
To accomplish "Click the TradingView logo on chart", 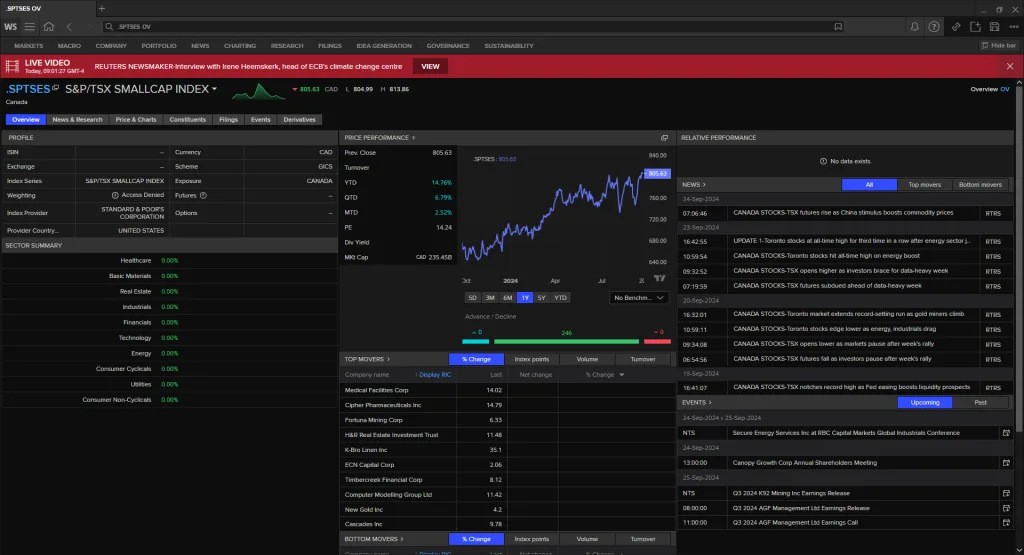I will click(x=660, y=278).
